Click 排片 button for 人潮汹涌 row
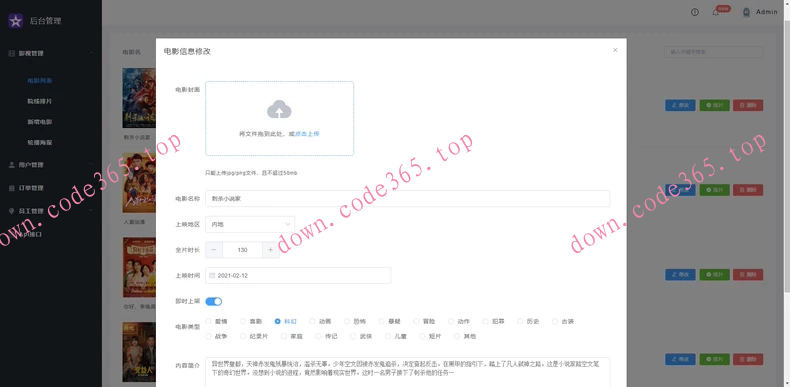Screen dimensions: 790x387 [714, 190]
